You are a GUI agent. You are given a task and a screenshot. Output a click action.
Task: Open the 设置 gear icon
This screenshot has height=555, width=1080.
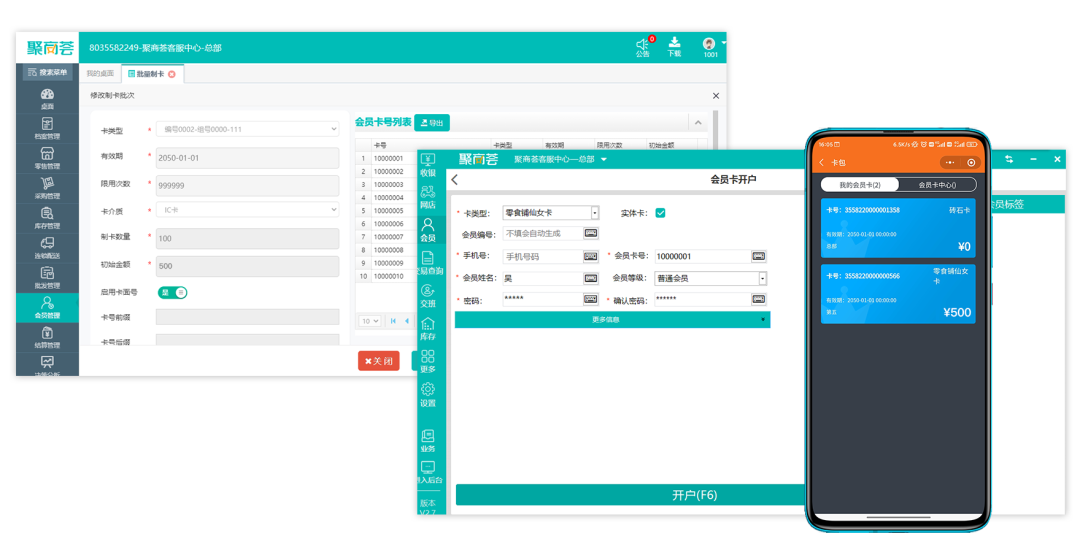[428, 394]
